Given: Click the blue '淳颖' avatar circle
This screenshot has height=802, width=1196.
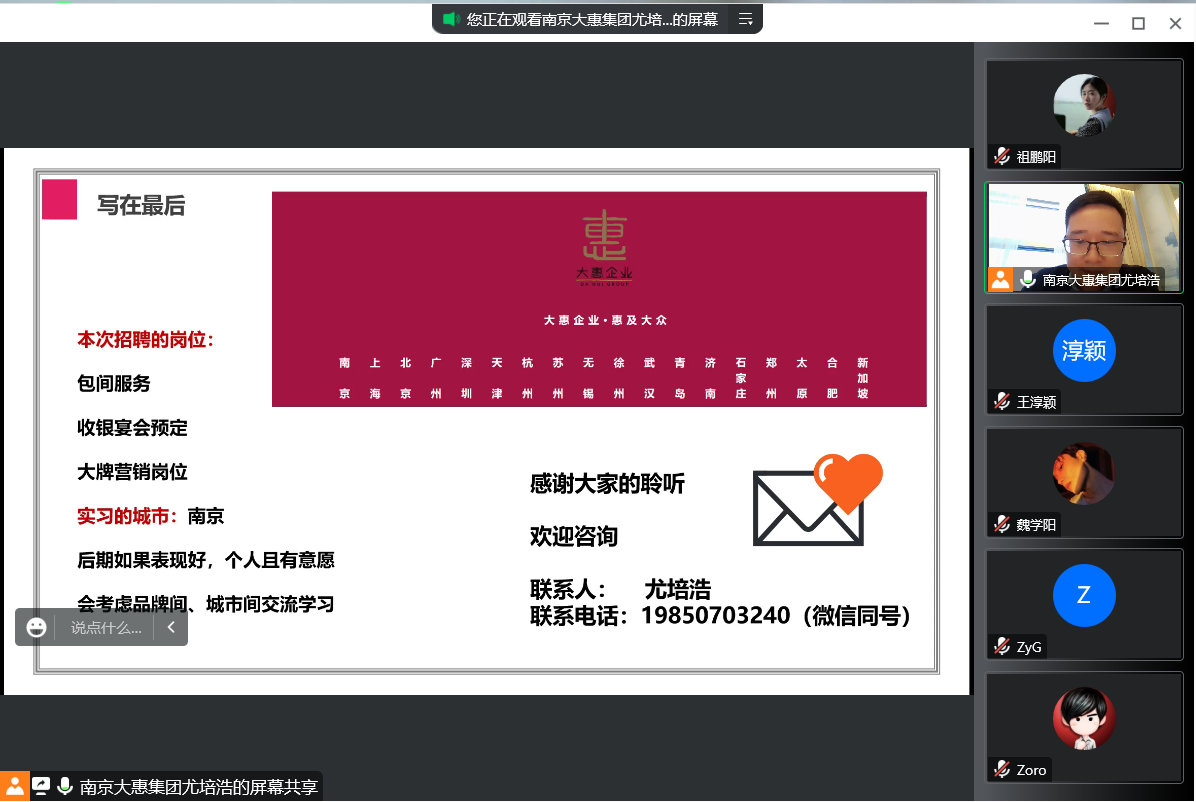Looking at the screenshot, I should [1084, 351].
